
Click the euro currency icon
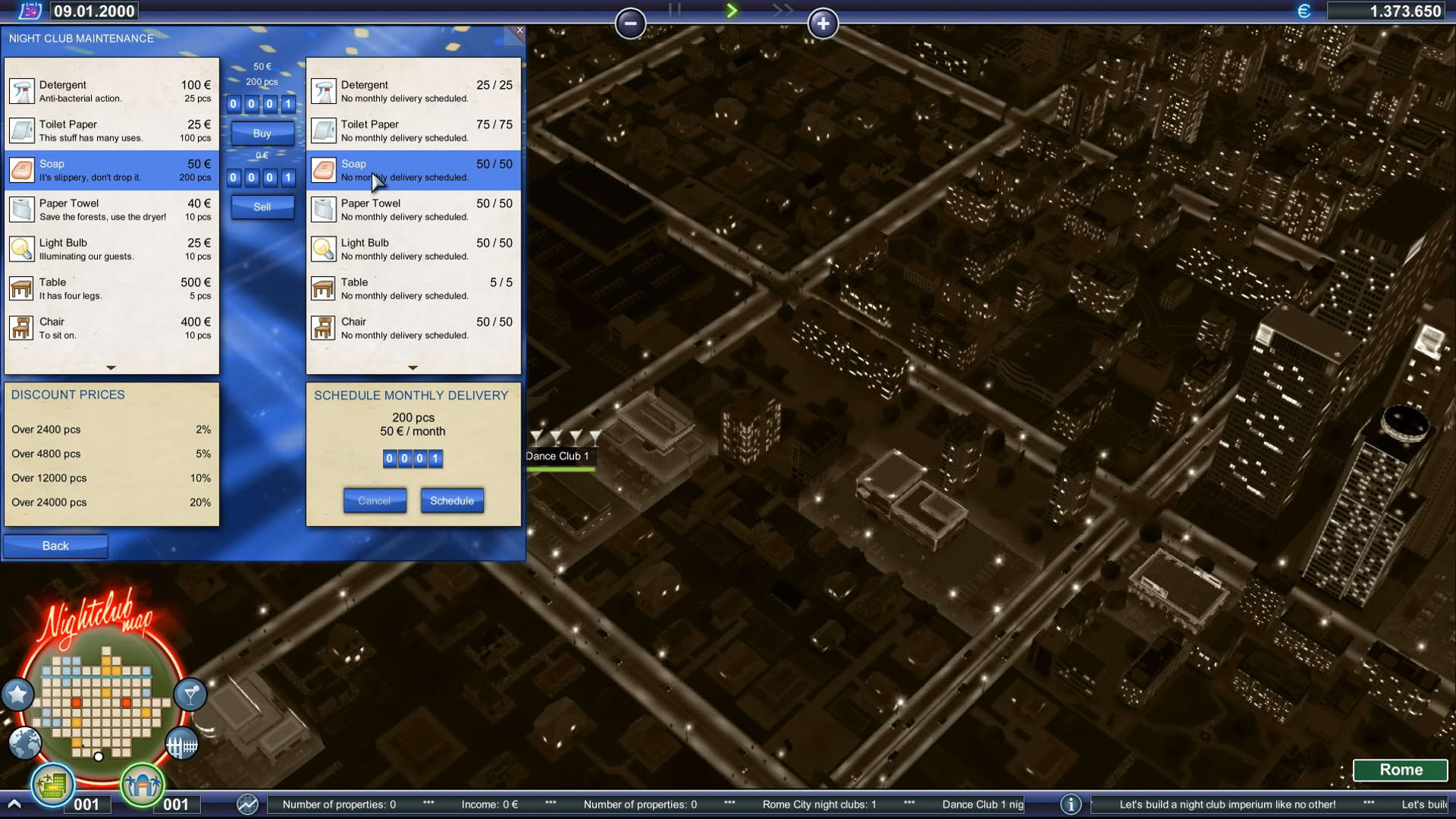[x=1304, y=11]
